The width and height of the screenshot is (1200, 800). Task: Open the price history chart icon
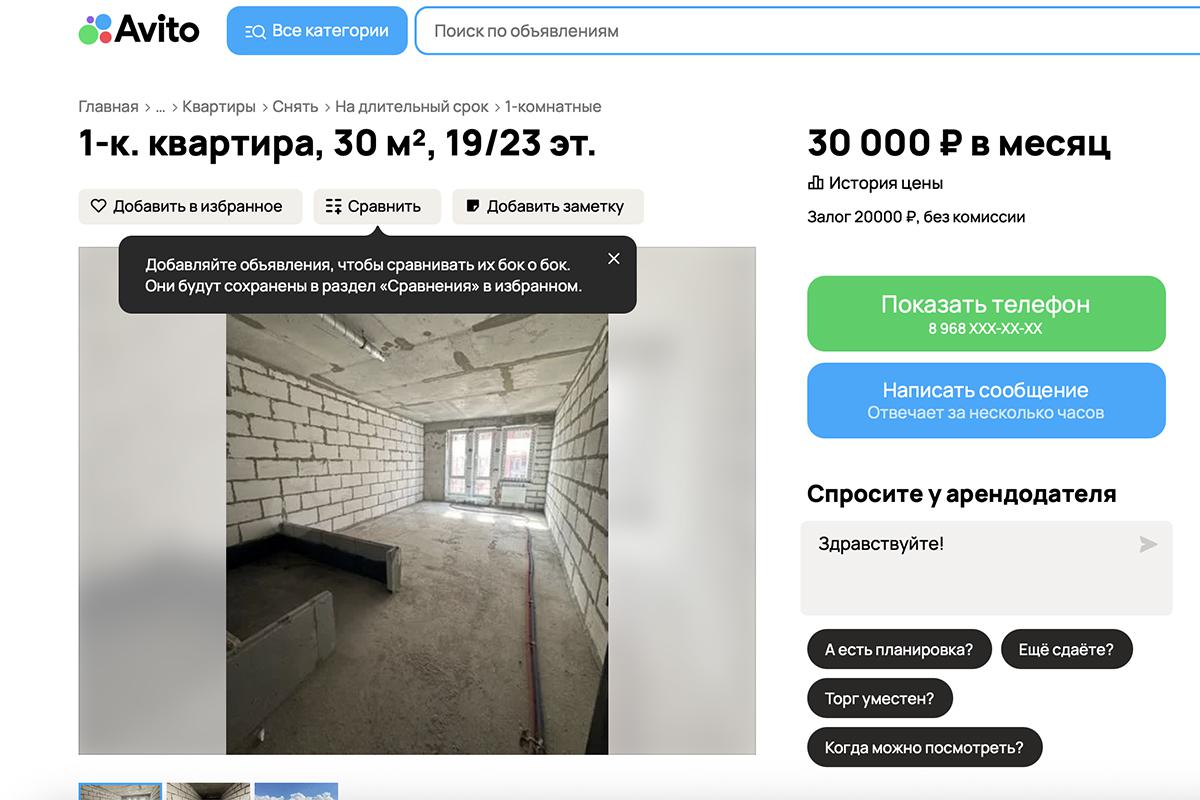pos(816,183)
